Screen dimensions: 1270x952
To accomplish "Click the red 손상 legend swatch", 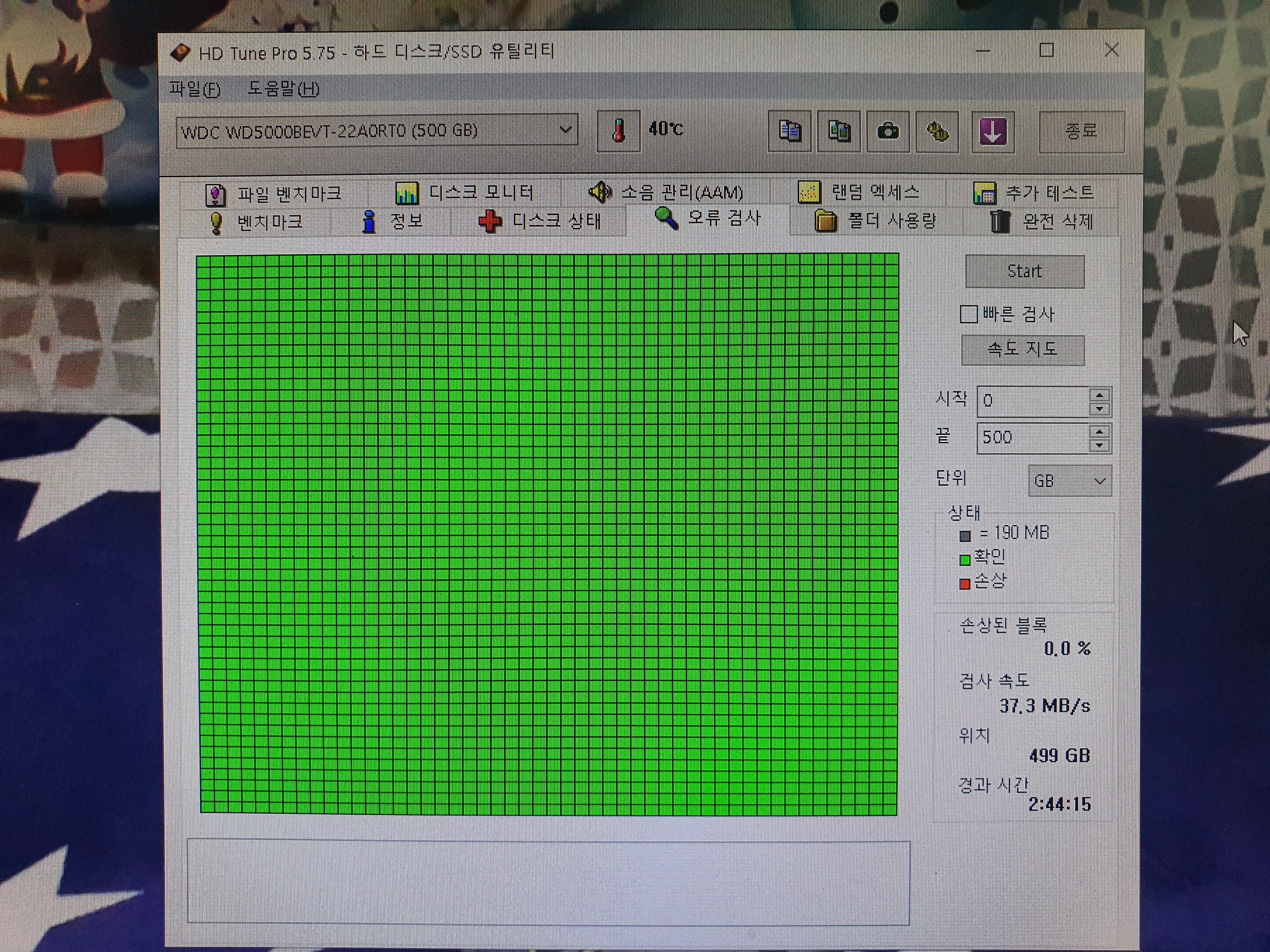I will click(x=965, y=584).
